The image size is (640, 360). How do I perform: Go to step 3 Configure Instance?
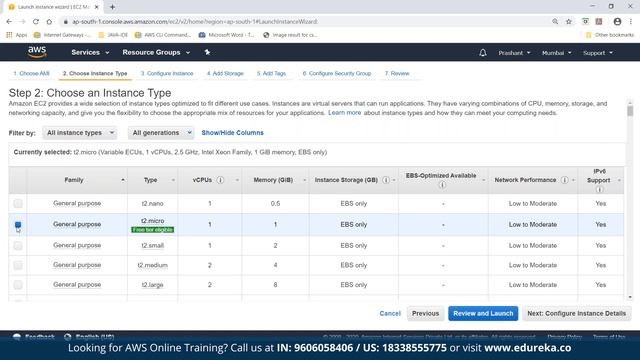167,73
